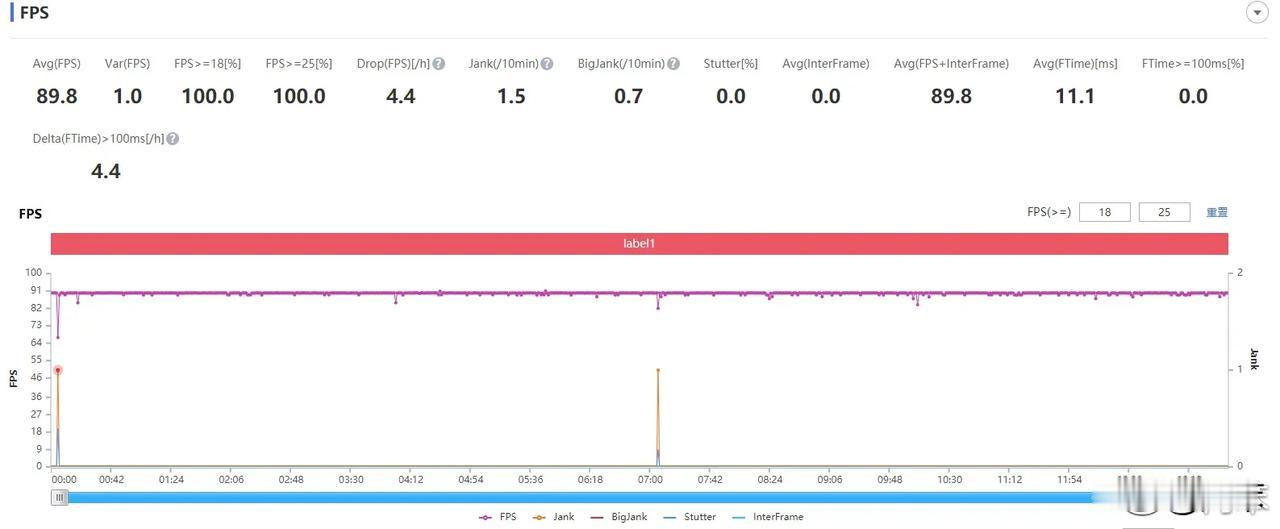1280x529 pixels.
Task: Open help icon next to Jank(/10min)
Action: [x=547, y=64]
